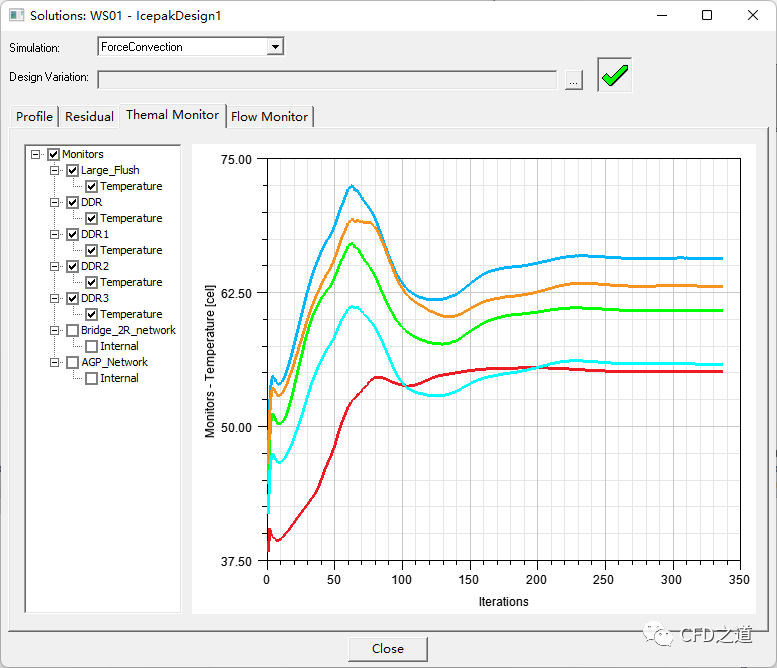Switch to the Profile tab
This screenshot has height=668, width=777.
coord(34,117)
